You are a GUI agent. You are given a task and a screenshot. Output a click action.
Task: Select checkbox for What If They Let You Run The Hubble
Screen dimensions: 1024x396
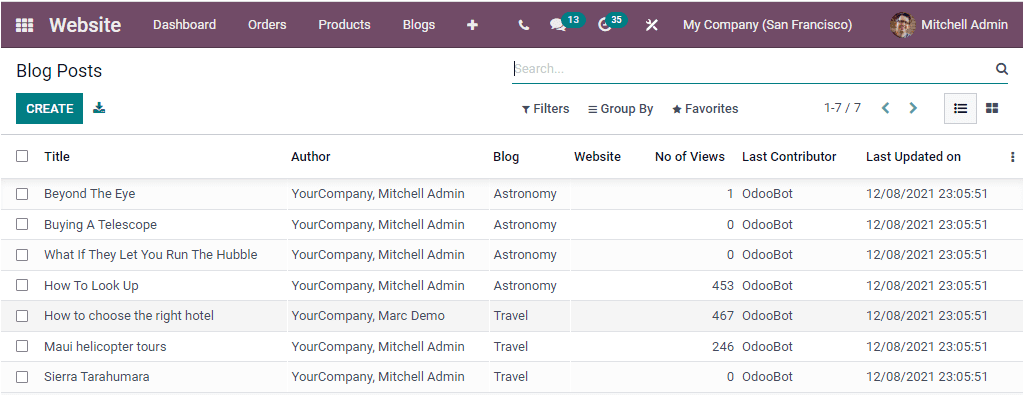coord(22,255)
